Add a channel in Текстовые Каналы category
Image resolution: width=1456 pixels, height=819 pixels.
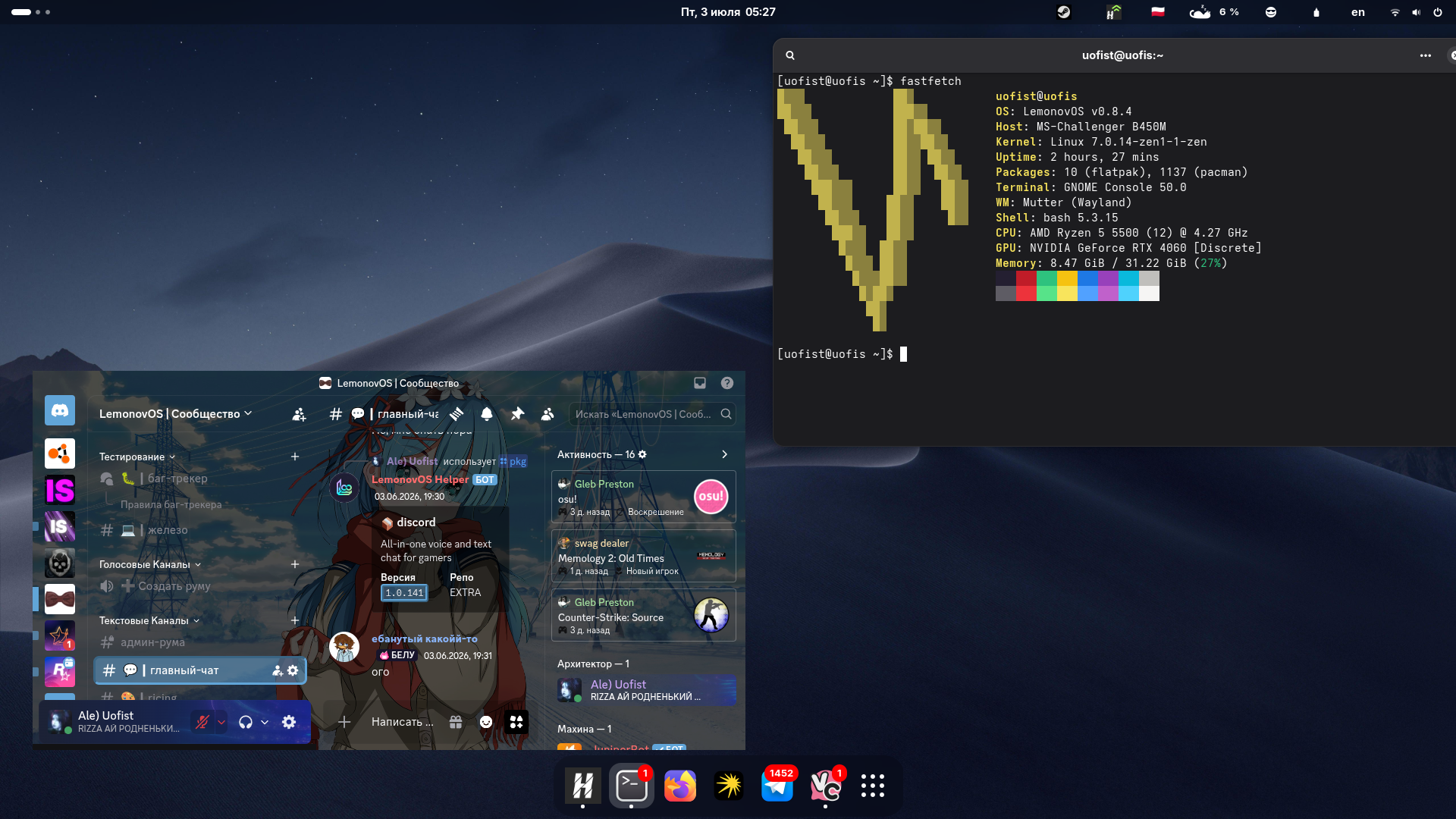tap(295, 620)
